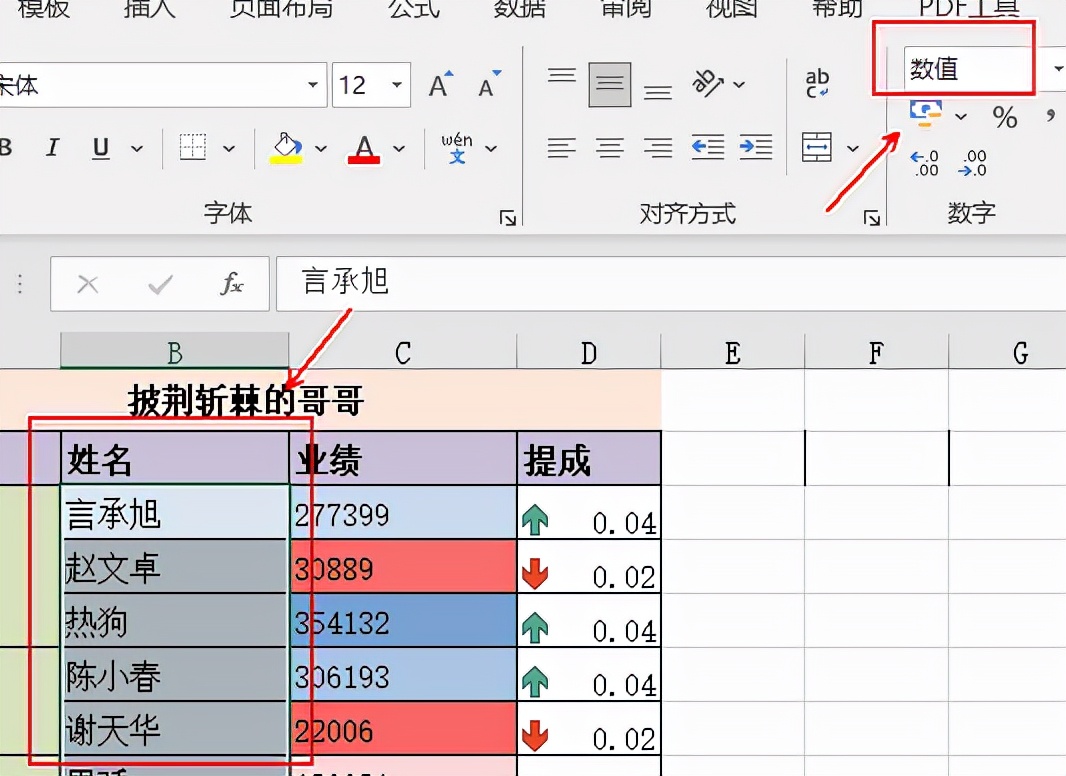Toggle italic formatting with the I icon

click(x=52, y=147)
